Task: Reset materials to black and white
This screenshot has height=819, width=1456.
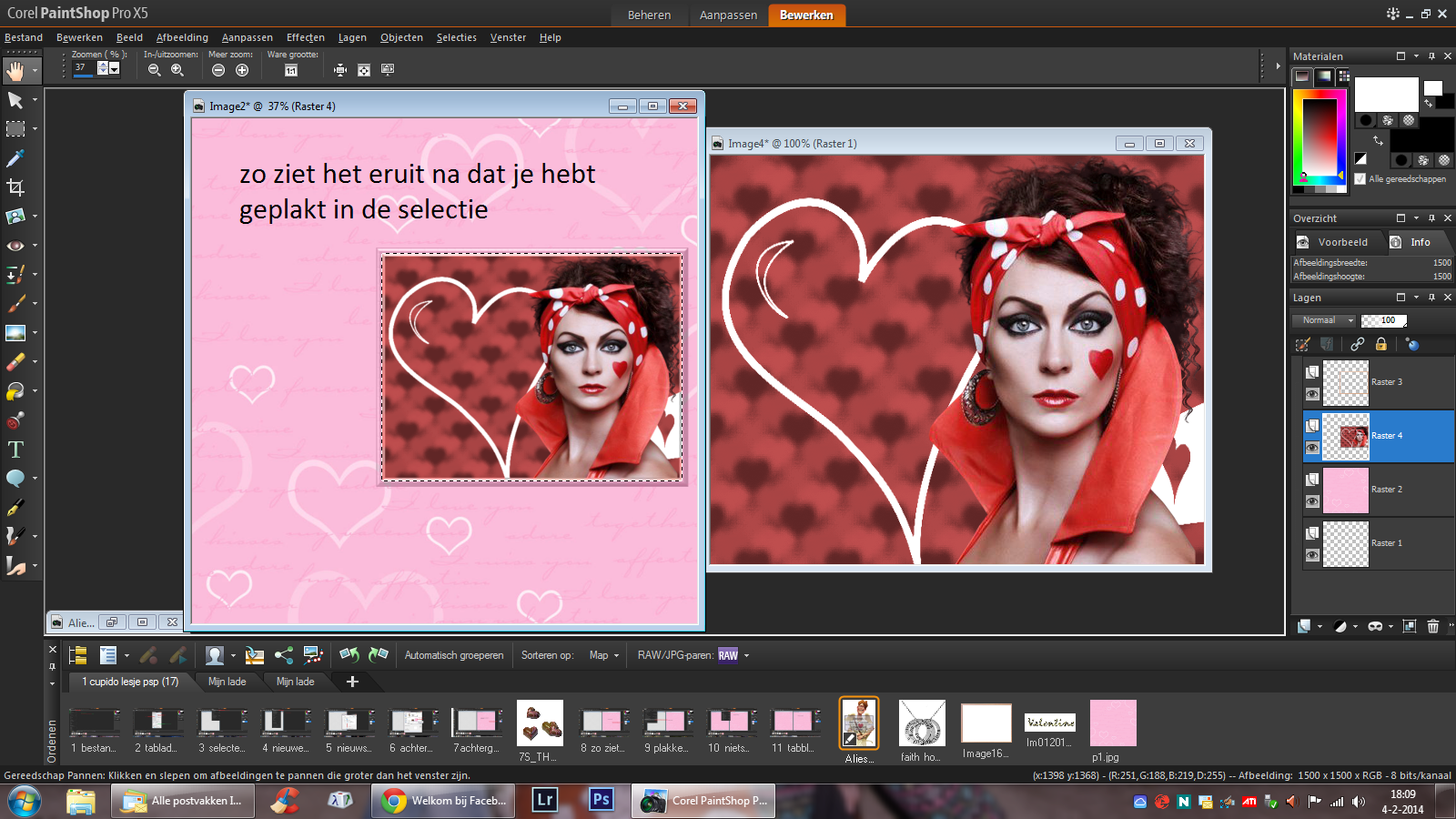Action: tap(1360, 158)
